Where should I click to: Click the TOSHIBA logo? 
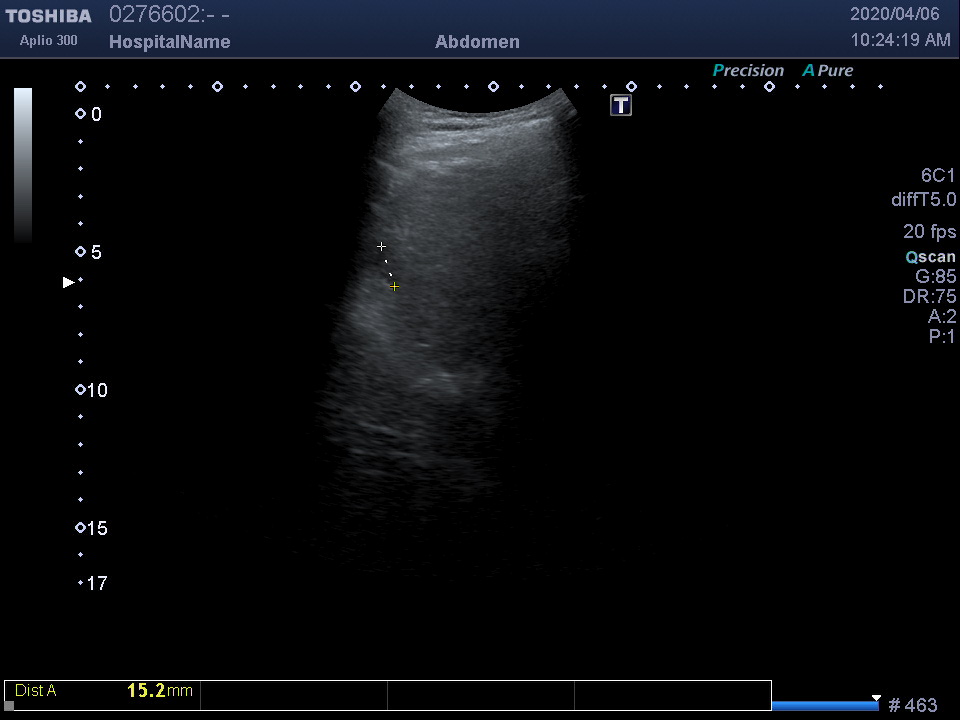48,16
